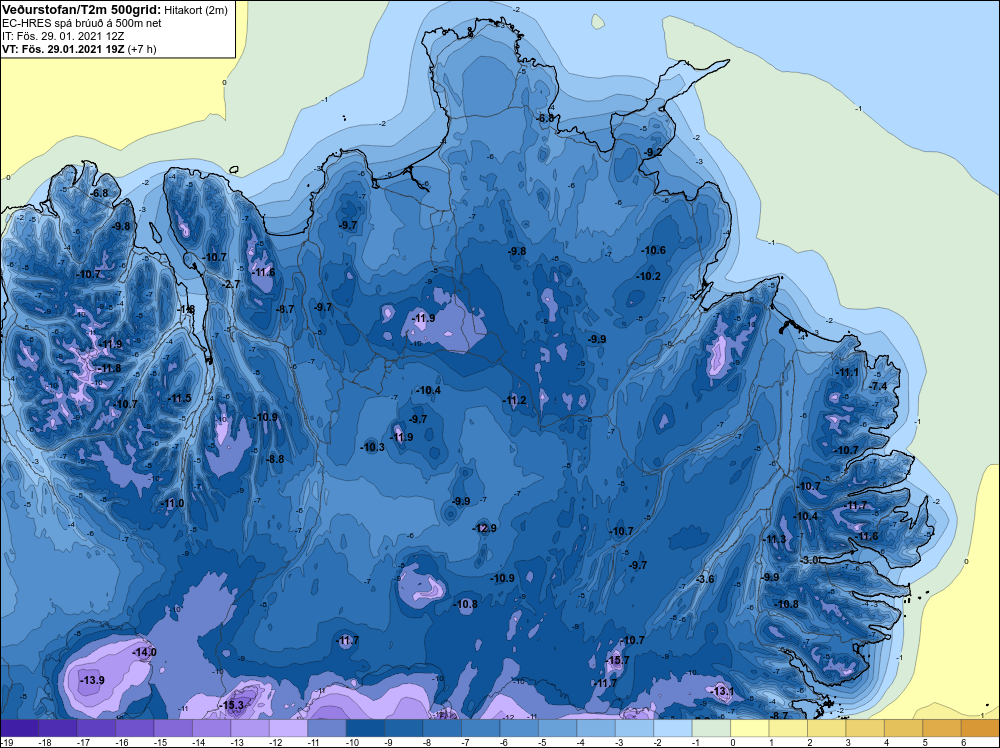Click the pale green legend swatch between -1 and 0
The width and height of the screenshot is (1000, 748).
[711, 728]
